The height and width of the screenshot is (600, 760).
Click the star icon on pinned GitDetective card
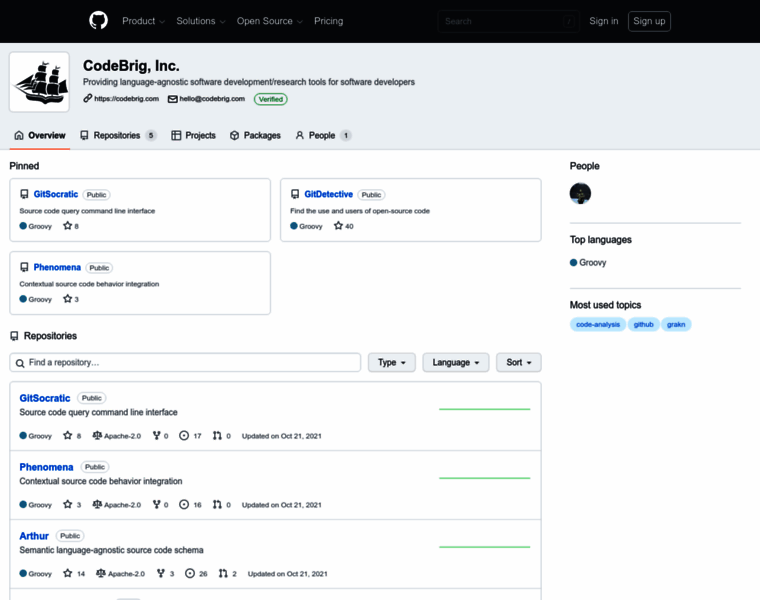(x=338, y=226)
